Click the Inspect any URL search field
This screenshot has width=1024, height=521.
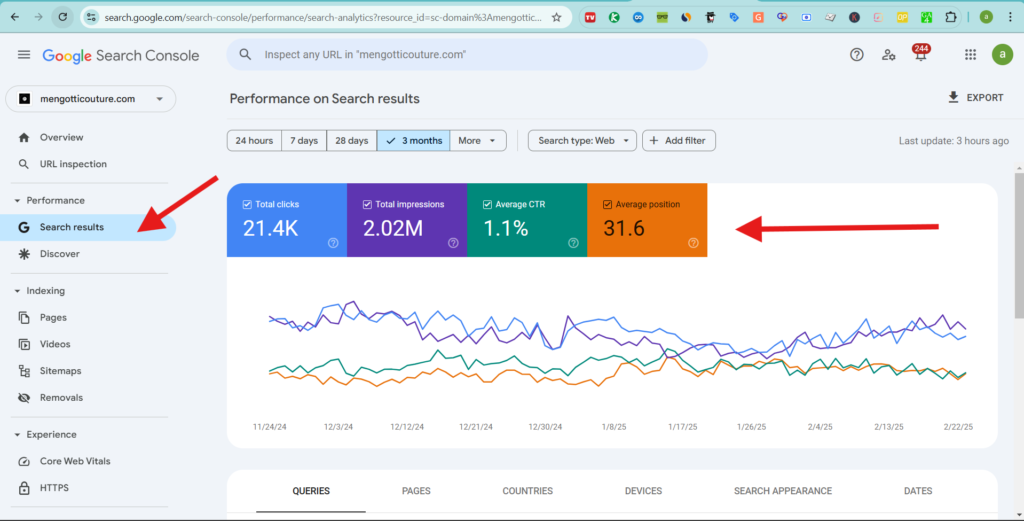(467, 55)
